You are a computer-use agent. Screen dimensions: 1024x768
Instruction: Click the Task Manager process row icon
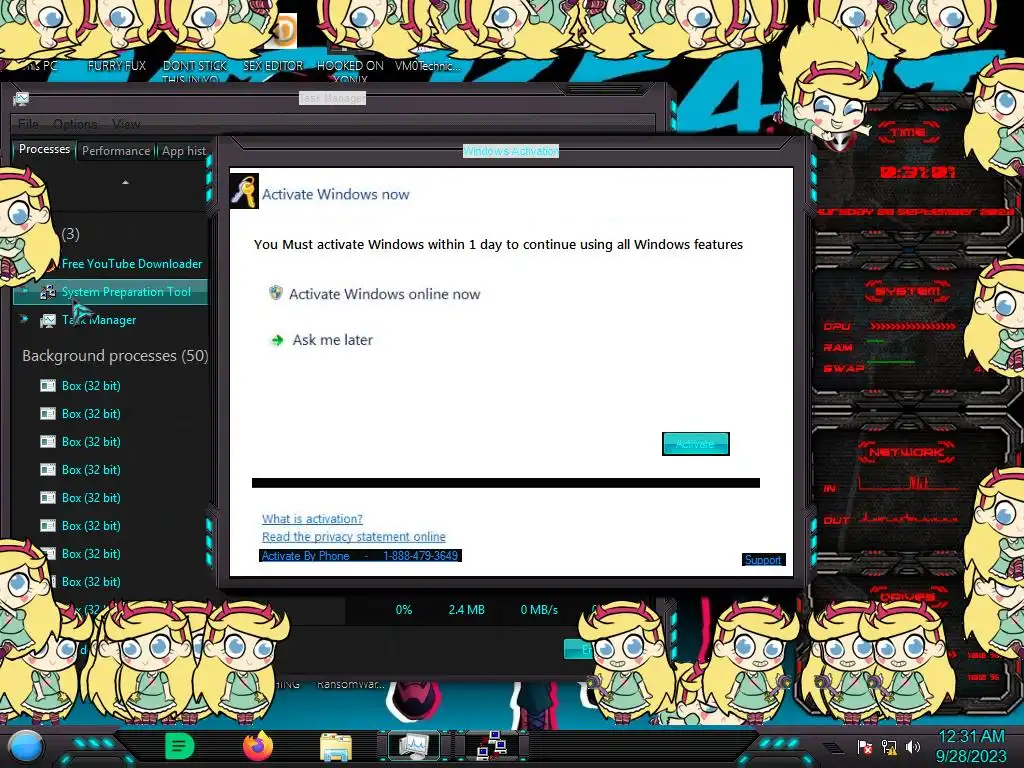click(48, 320)
